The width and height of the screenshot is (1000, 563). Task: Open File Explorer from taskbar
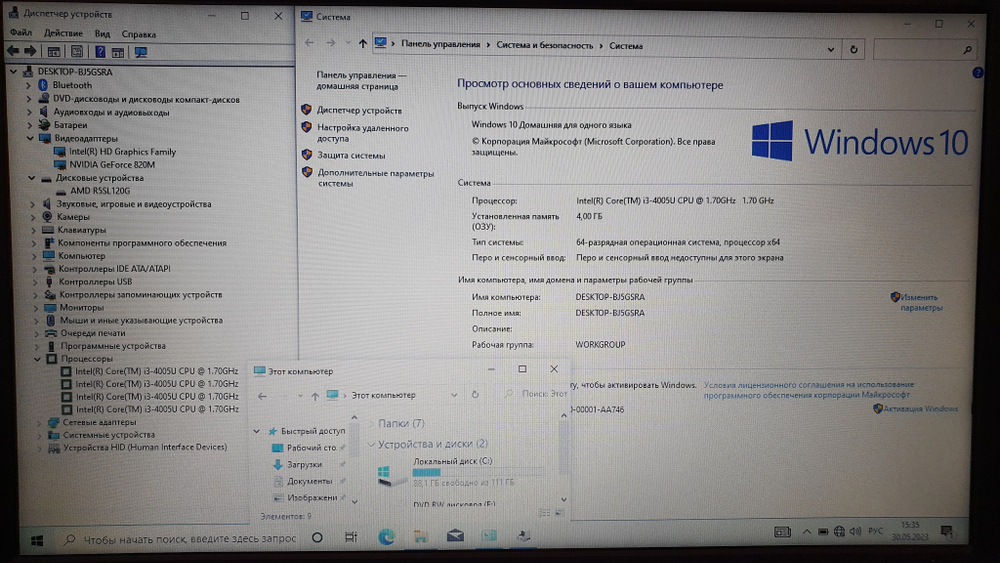421,536
